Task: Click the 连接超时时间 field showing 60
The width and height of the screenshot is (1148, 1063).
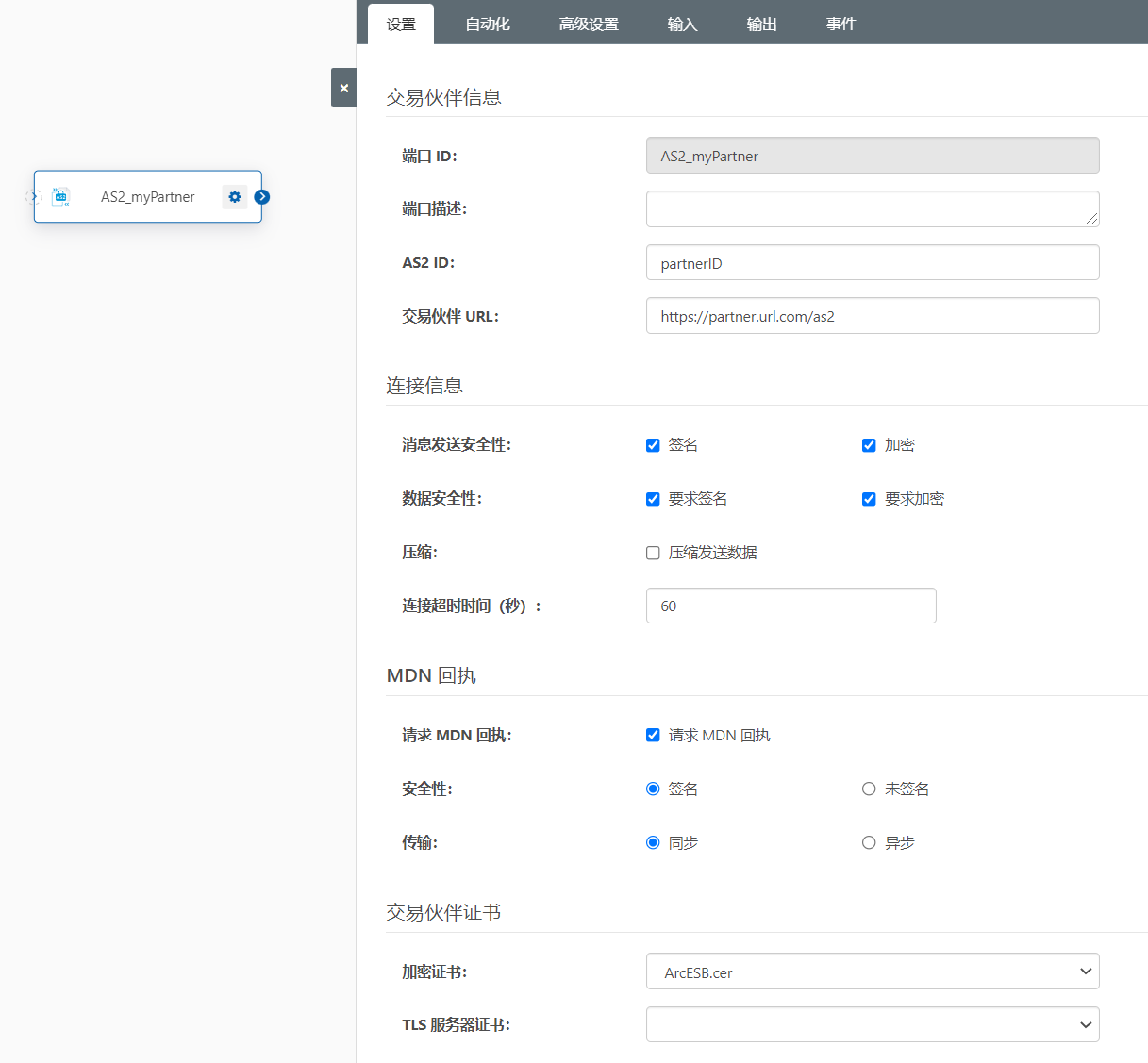Action: click(x=790, y=606)
